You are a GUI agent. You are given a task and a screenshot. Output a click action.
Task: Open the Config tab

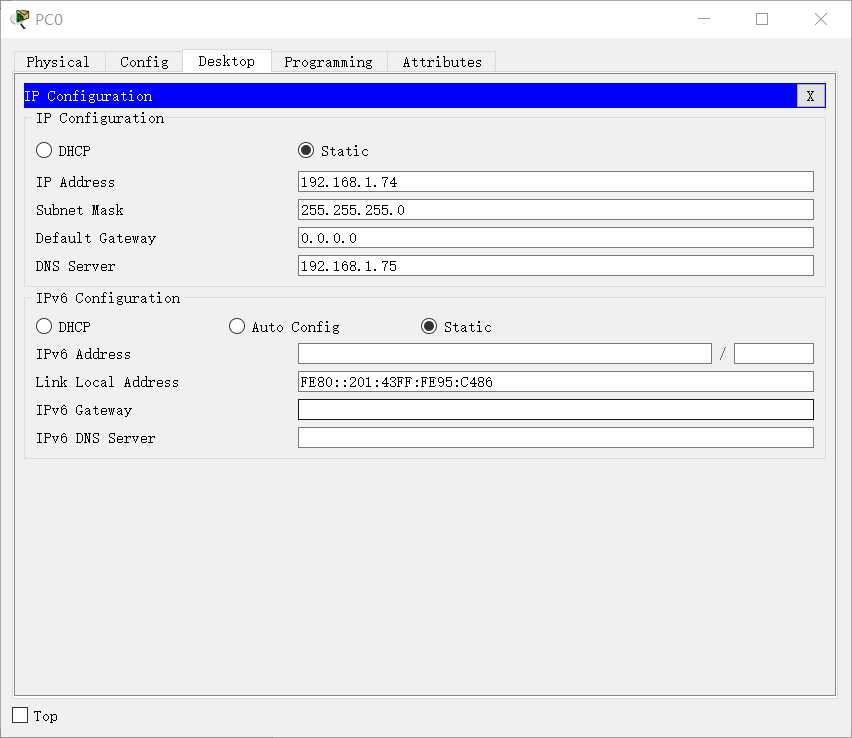coord(144,62)
